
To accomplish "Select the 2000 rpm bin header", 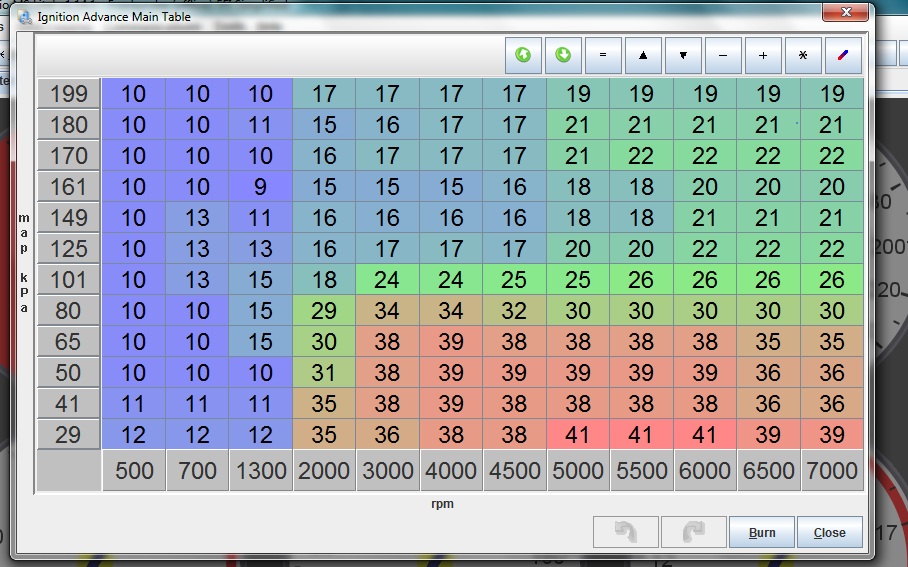I will click(x=324, y=470).
